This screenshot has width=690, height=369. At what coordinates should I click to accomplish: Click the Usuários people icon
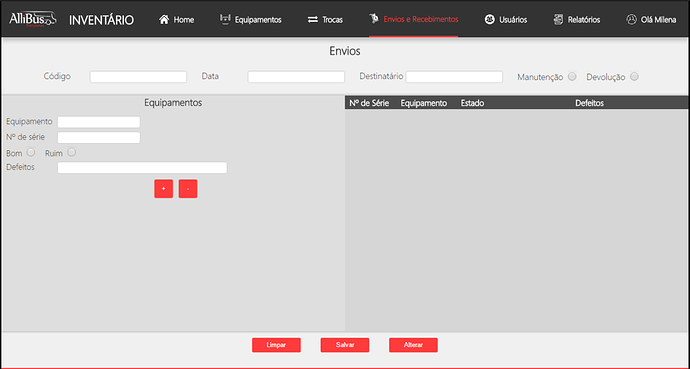coord(490,19)
